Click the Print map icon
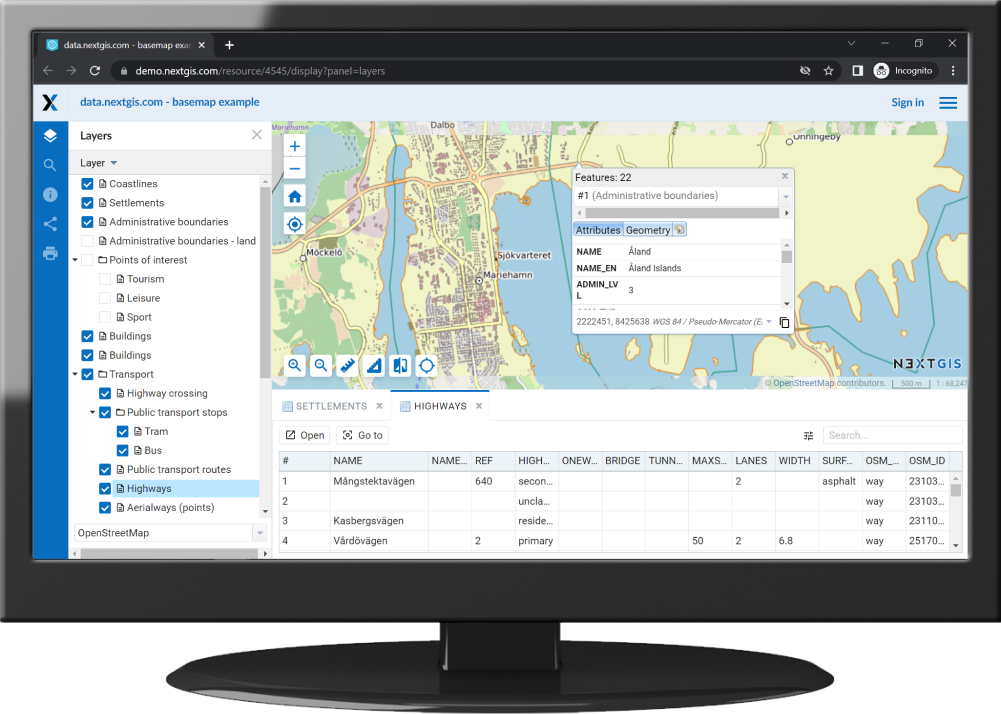 50,253
